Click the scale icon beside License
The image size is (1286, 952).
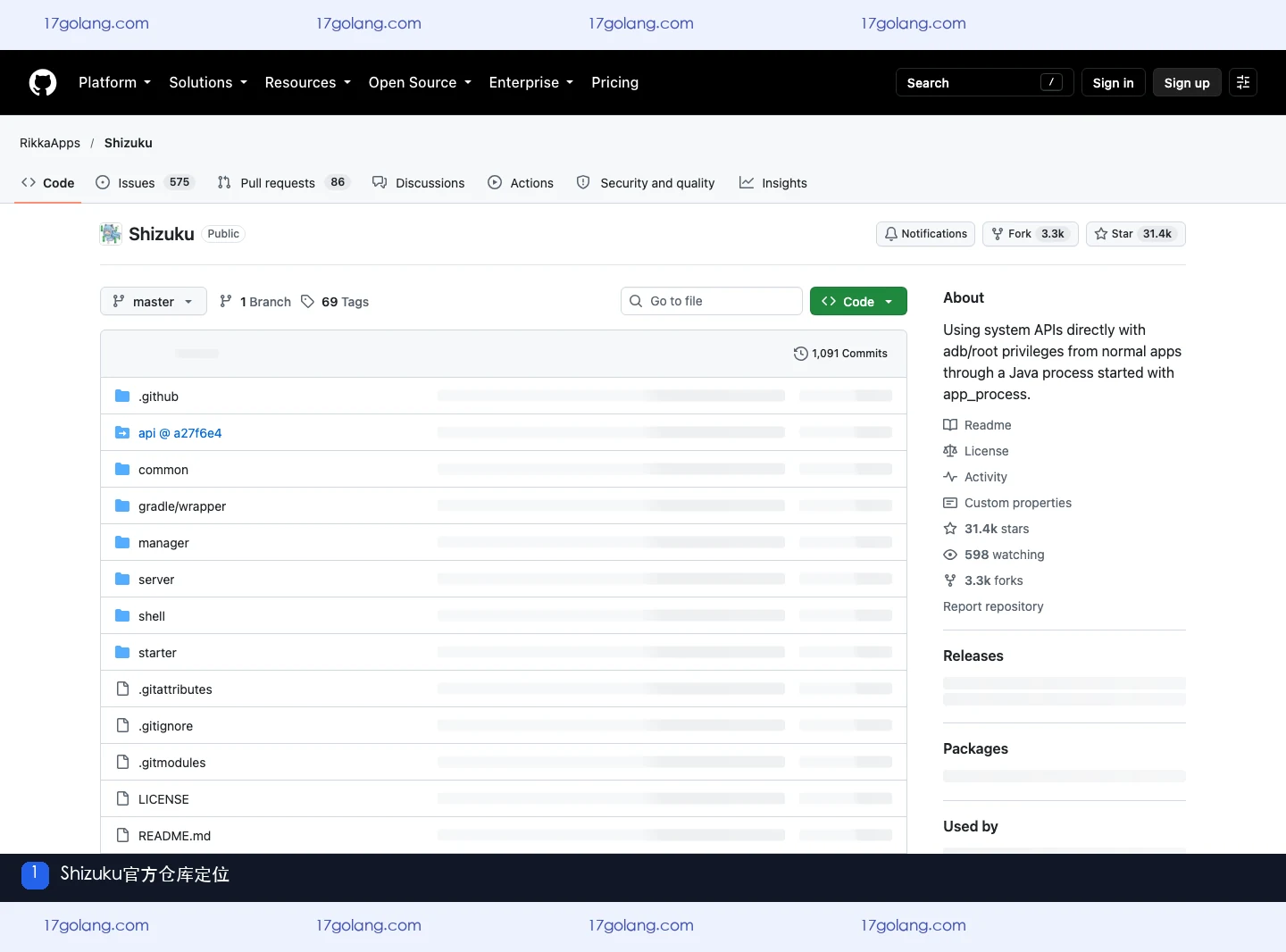pyautogui.click(x=950, y=451)
